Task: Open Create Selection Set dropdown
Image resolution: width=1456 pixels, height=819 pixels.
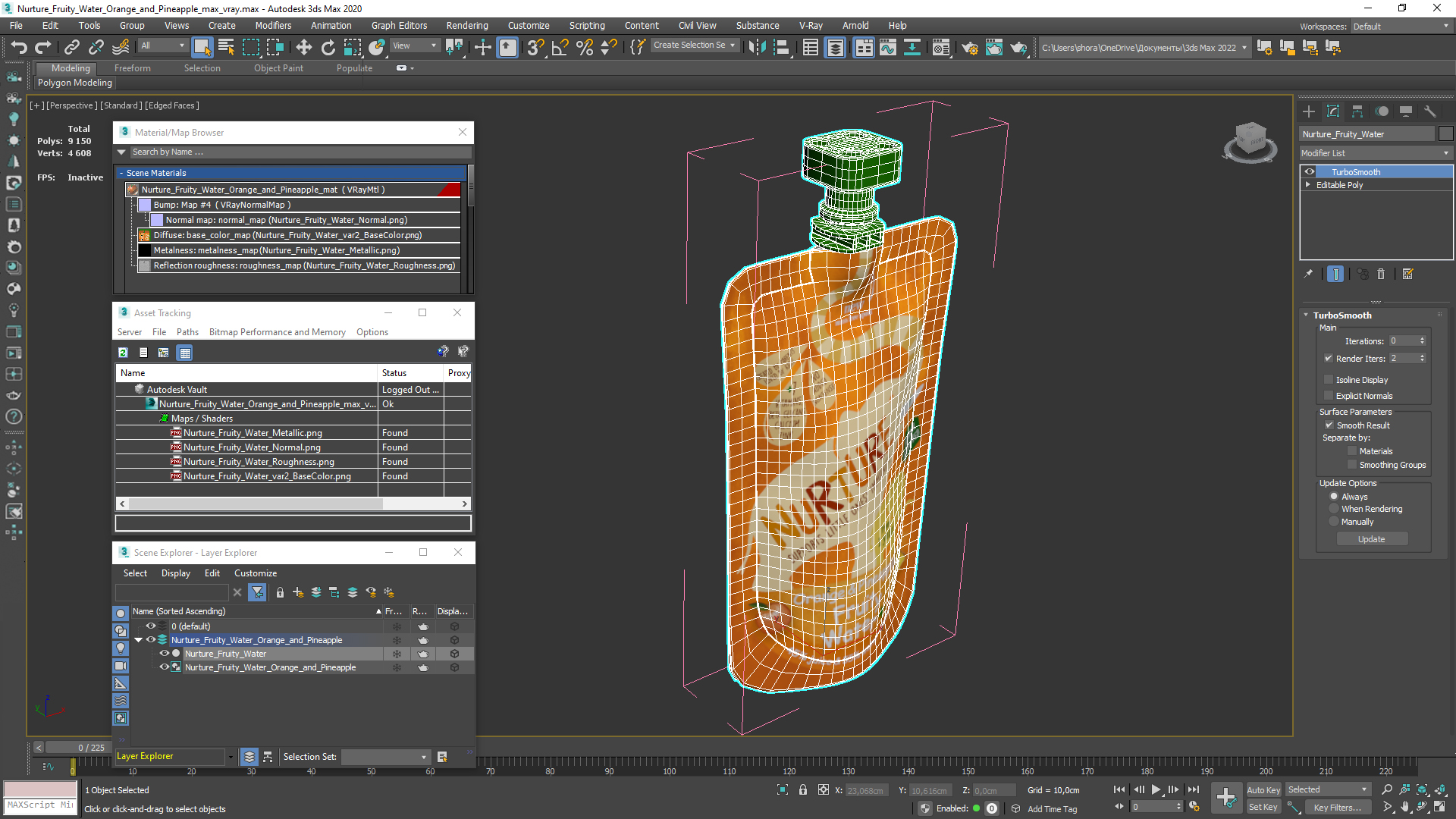Action: coord(695,45)
